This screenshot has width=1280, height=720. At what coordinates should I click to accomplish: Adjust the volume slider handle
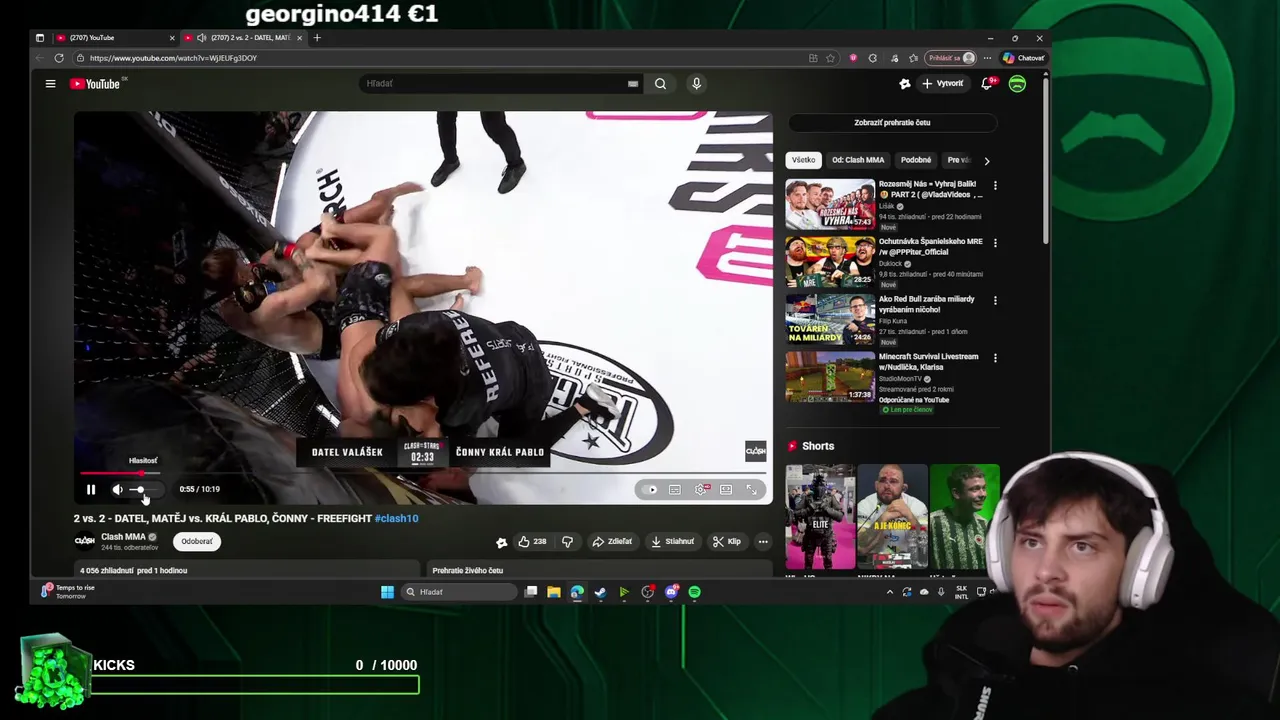[x=140, y=489]
